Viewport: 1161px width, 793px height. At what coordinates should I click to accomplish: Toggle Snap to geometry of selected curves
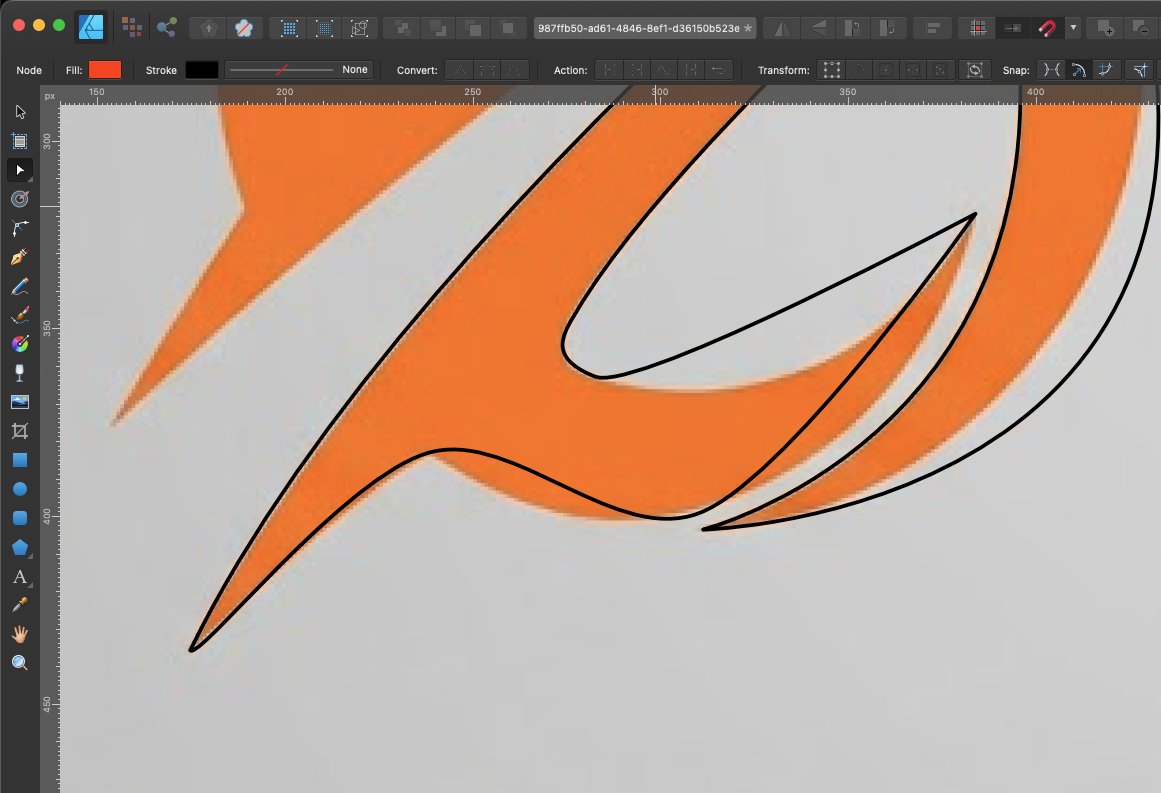coord(1079,70)
